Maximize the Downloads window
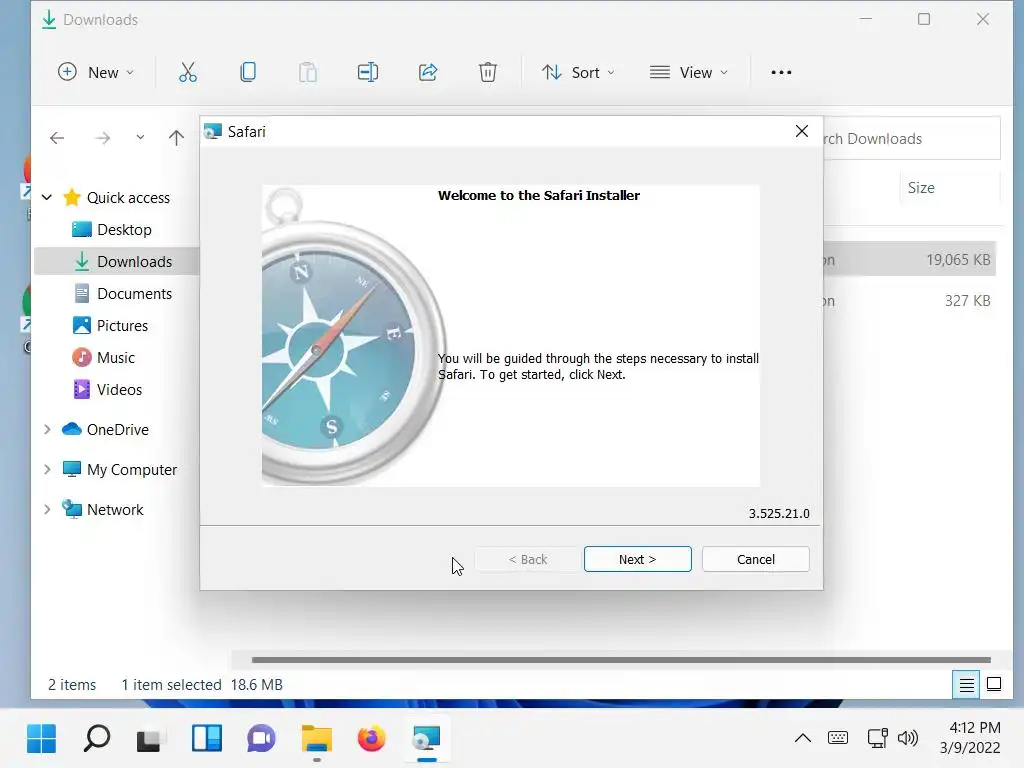This screenshot has height=768, width=1024. [x=924, y=19]
